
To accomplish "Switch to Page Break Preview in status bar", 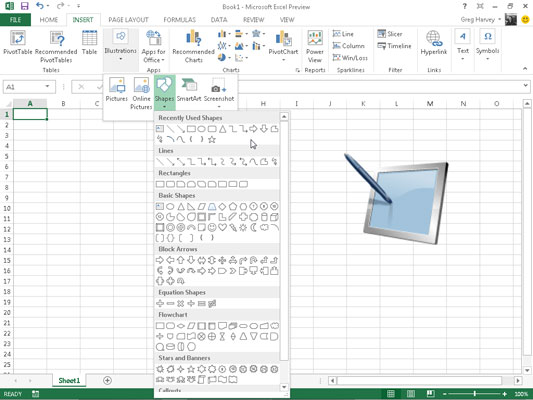I will click(x=430, y=394).
